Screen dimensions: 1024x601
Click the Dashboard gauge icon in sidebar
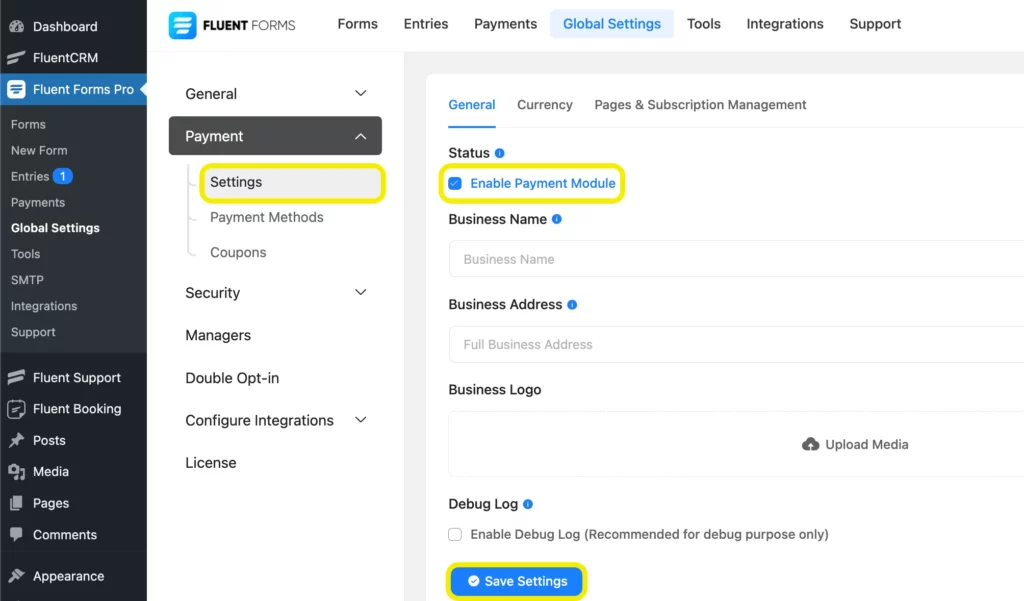pyautogui.click(x=16, y=26)
